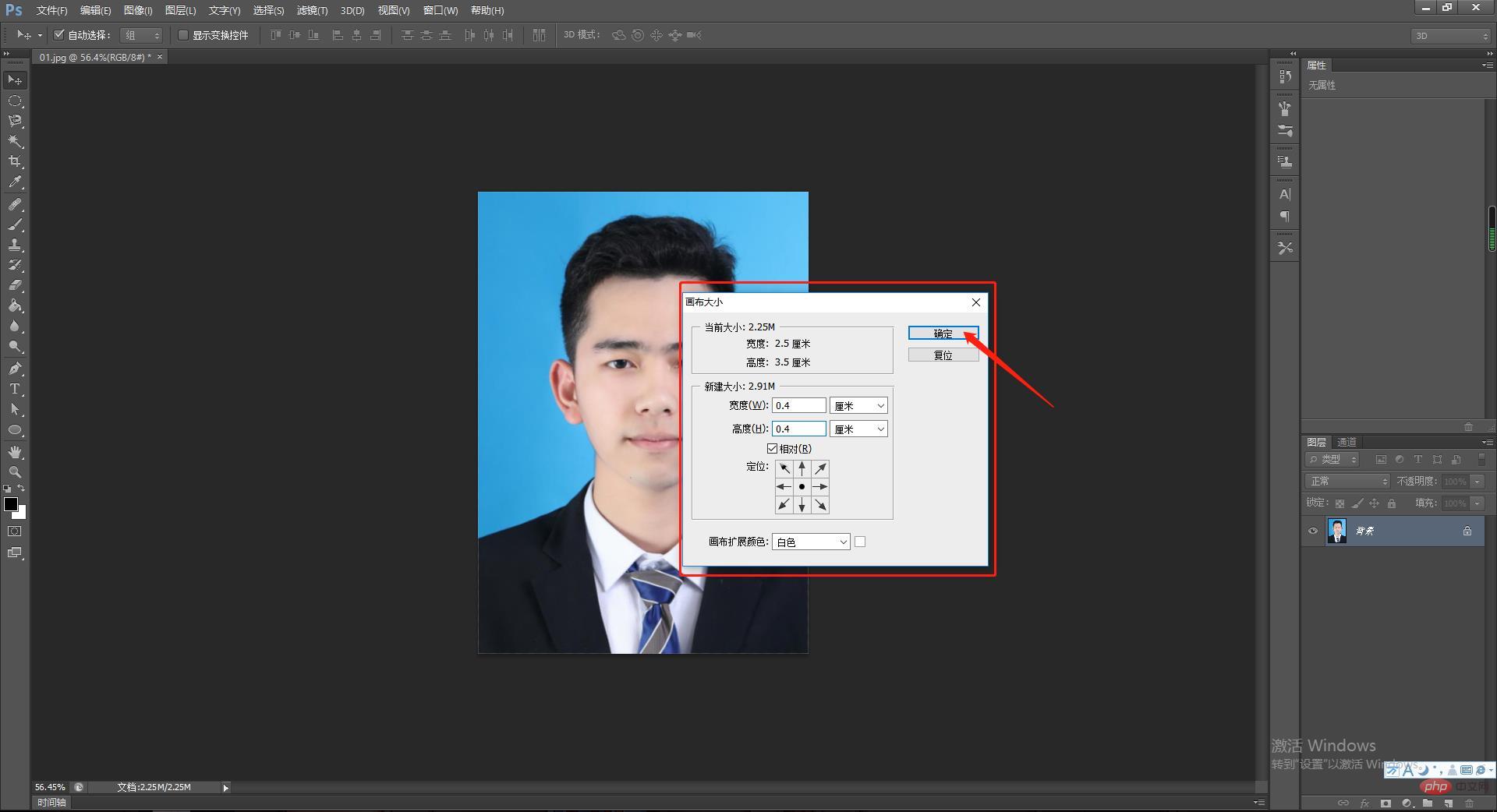This screenshot has height=812, width=1497.
Task: Swap foreground and background colors
Action: pyautogui.click(x=22, y=489)
